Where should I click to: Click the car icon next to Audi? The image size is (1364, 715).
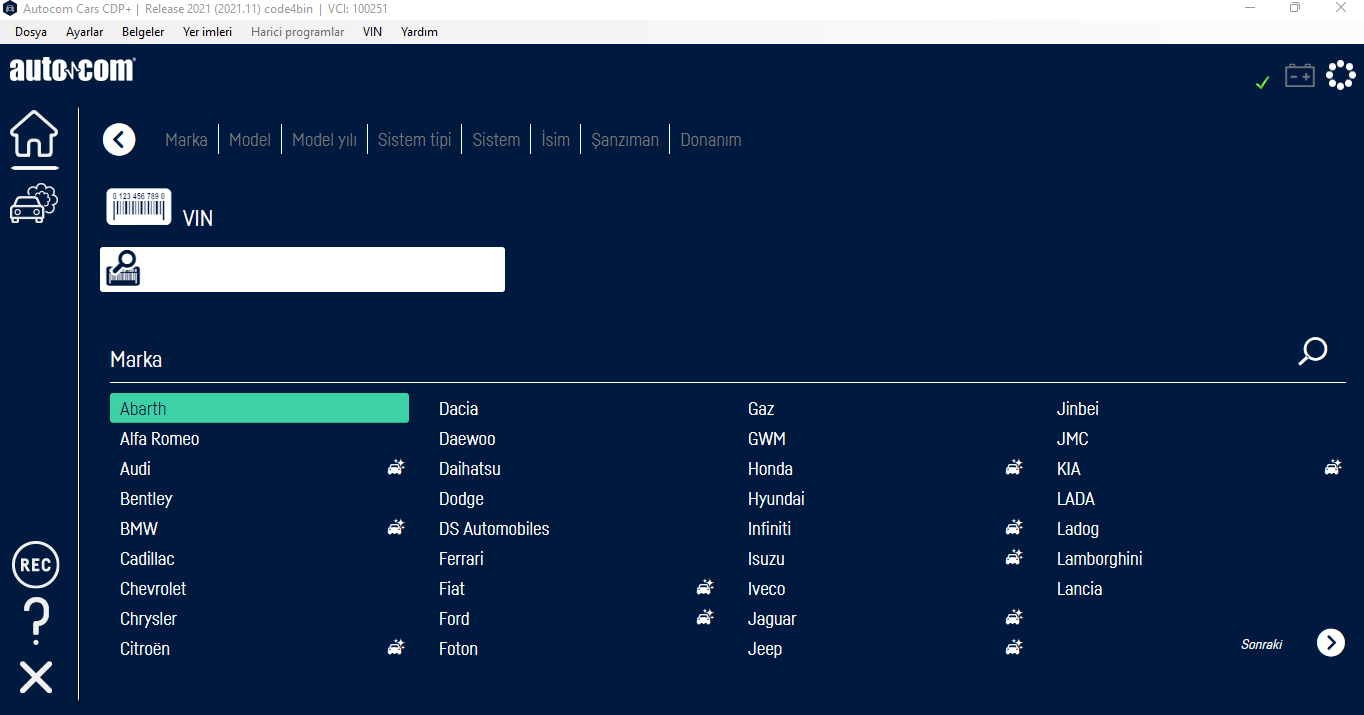tap(396, 467)
